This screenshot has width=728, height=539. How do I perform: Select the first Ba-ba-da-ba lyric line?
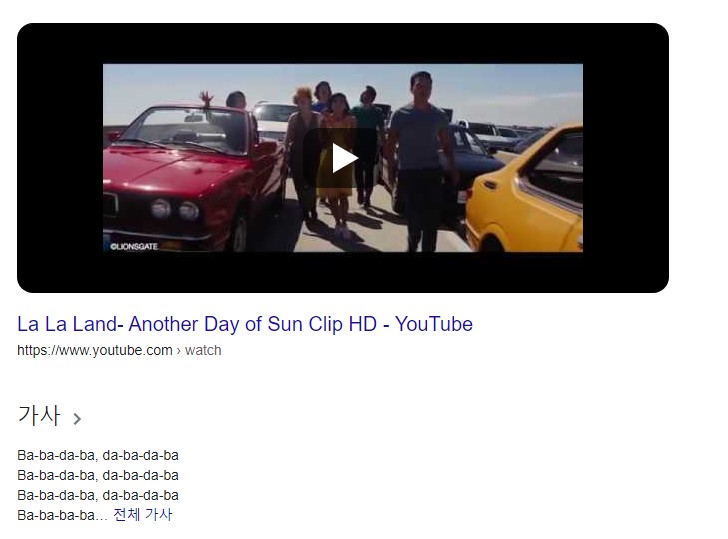click(98, 455)
